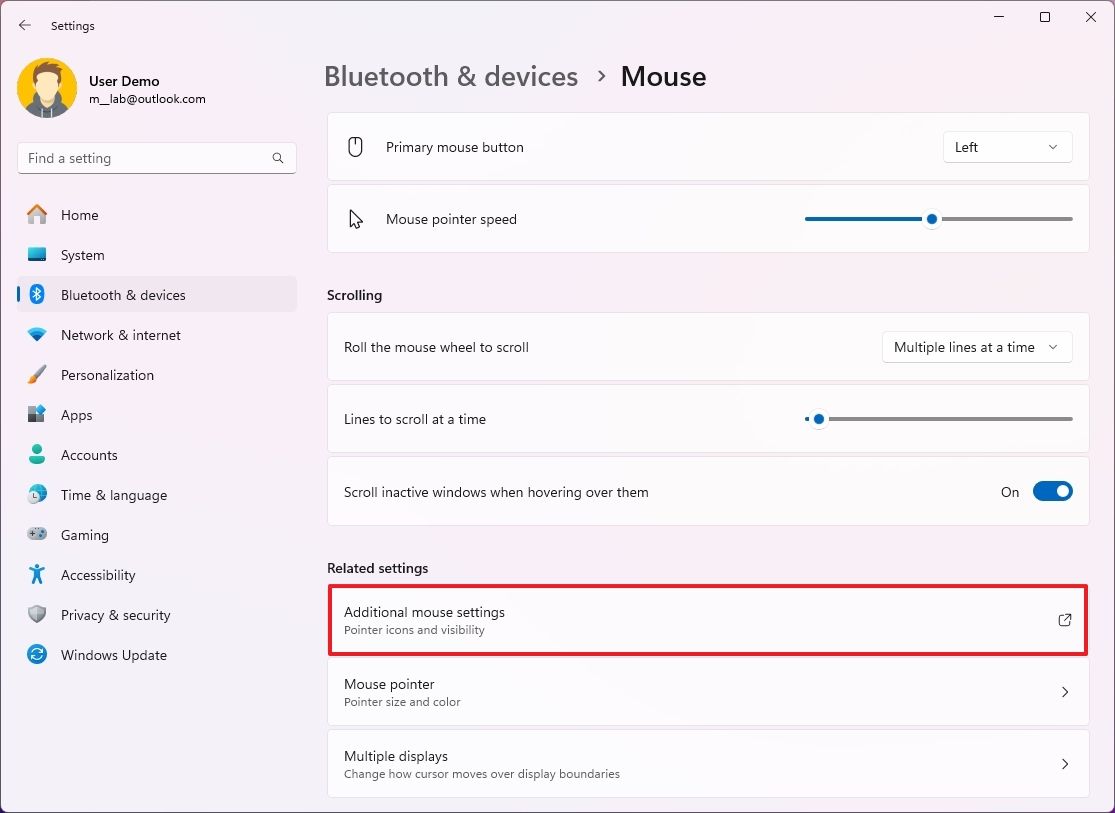Viewport: 1115px width, 813px height.
Task: Open the mouse wheel scroll behavior dropdown
Action: coord(976,347)
